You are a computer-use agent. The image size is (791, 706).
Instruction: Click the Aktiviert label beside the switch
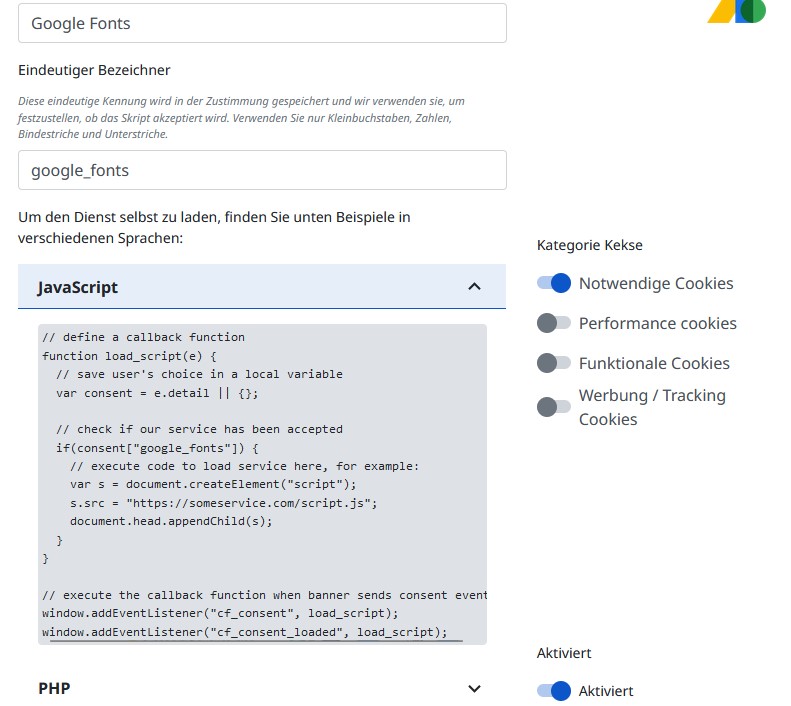(x=605, y=691)
